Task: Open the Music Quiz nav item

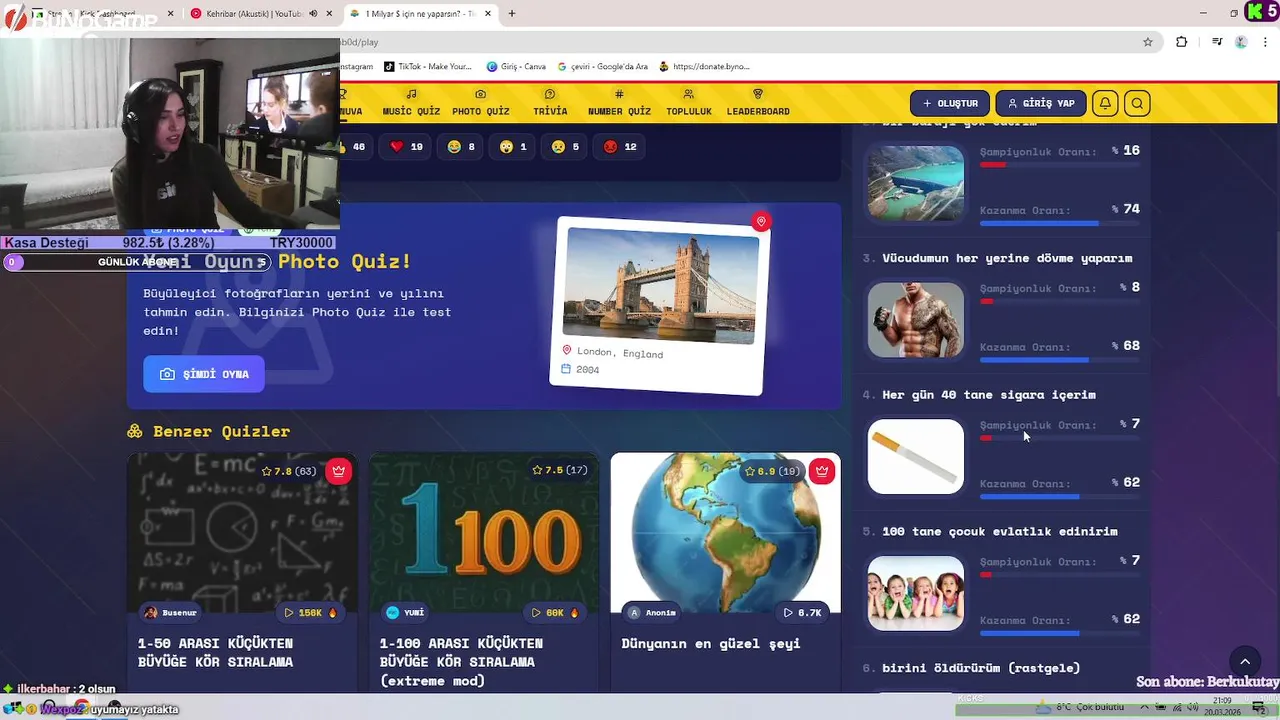Action: click(411, 103)
